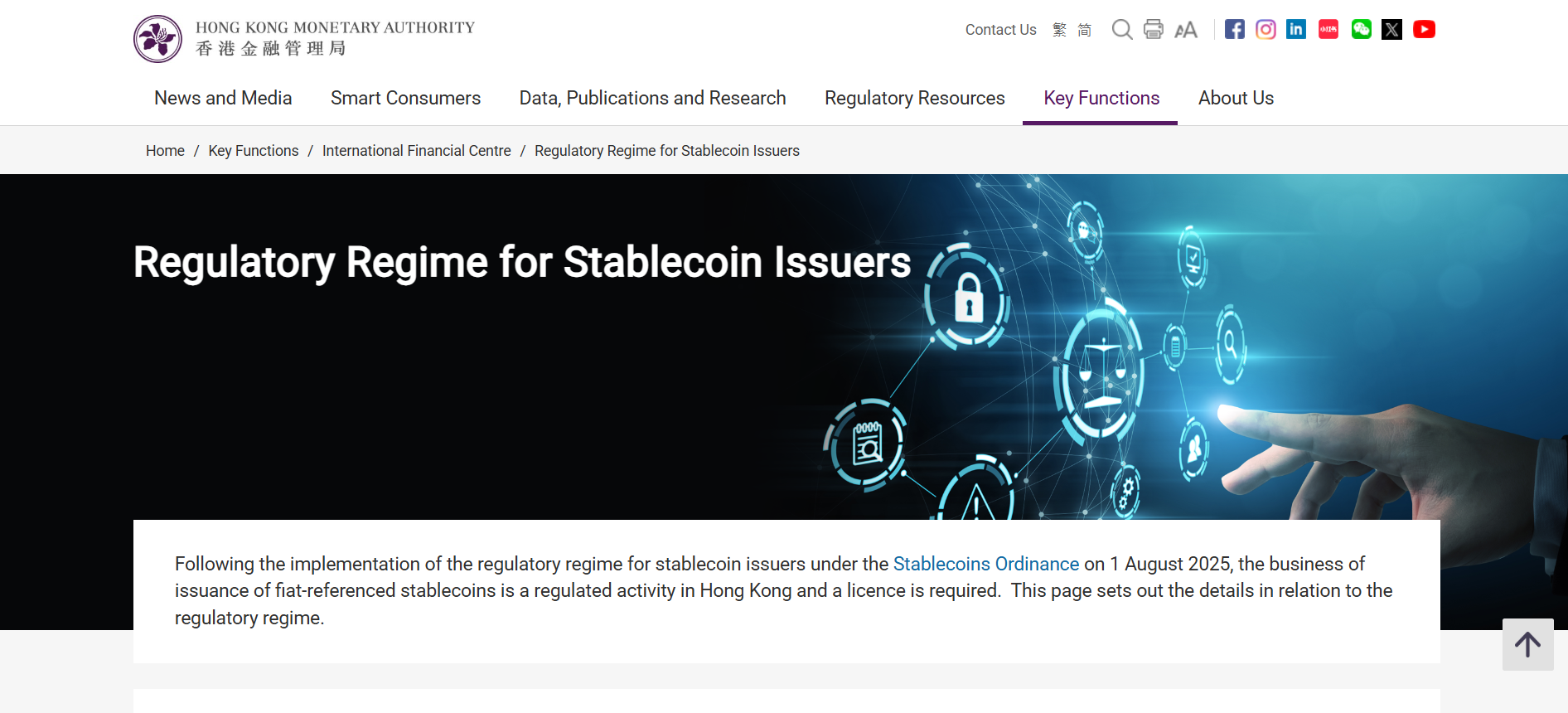The height and width of the screenshot is (713, 1568).
Task: Click the back-to-top arrow button
Action: (1527, 644)
